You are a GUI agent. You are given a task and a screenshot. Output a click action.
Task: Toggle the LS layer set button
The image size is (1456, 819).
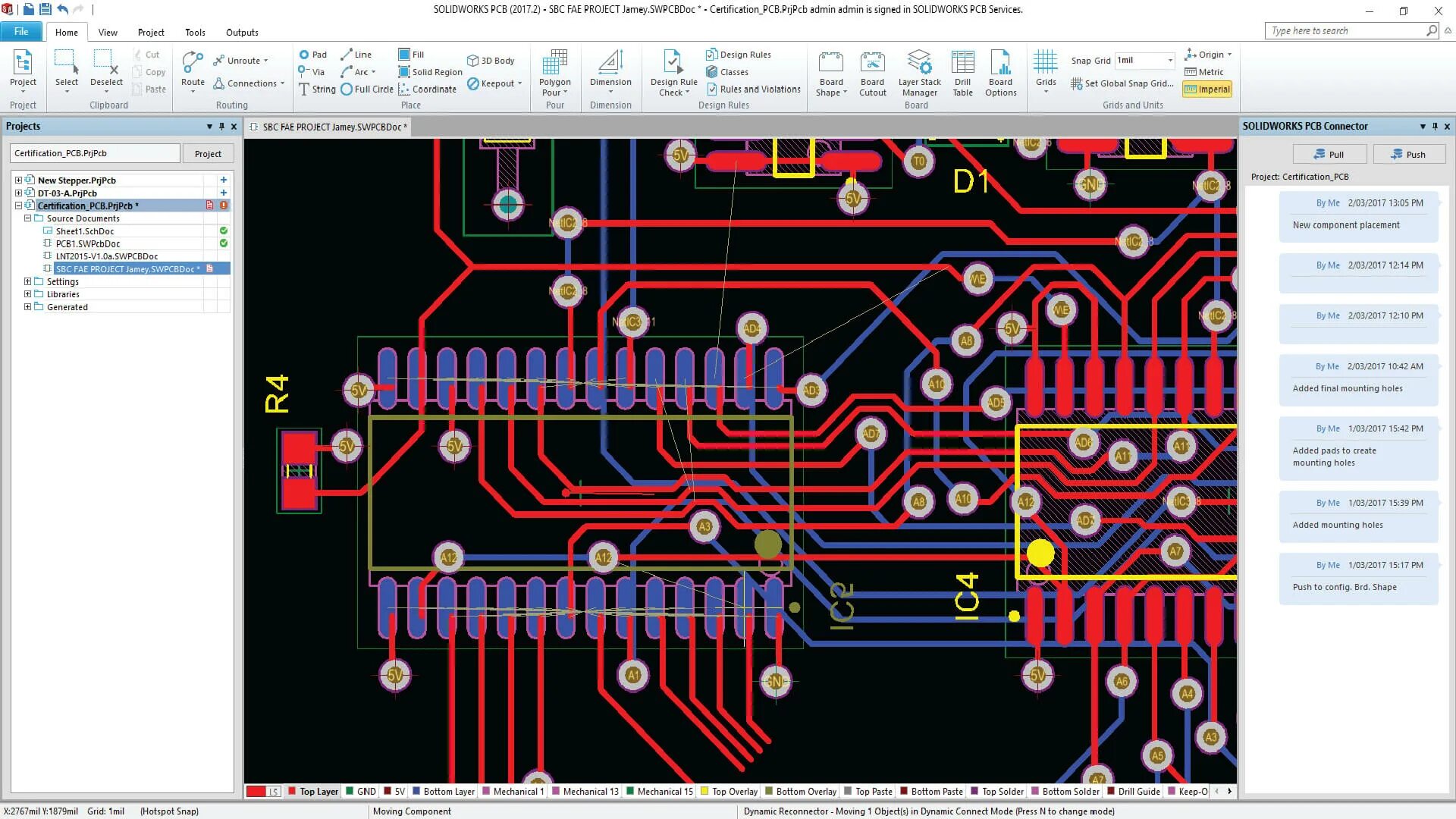(274, 792)
